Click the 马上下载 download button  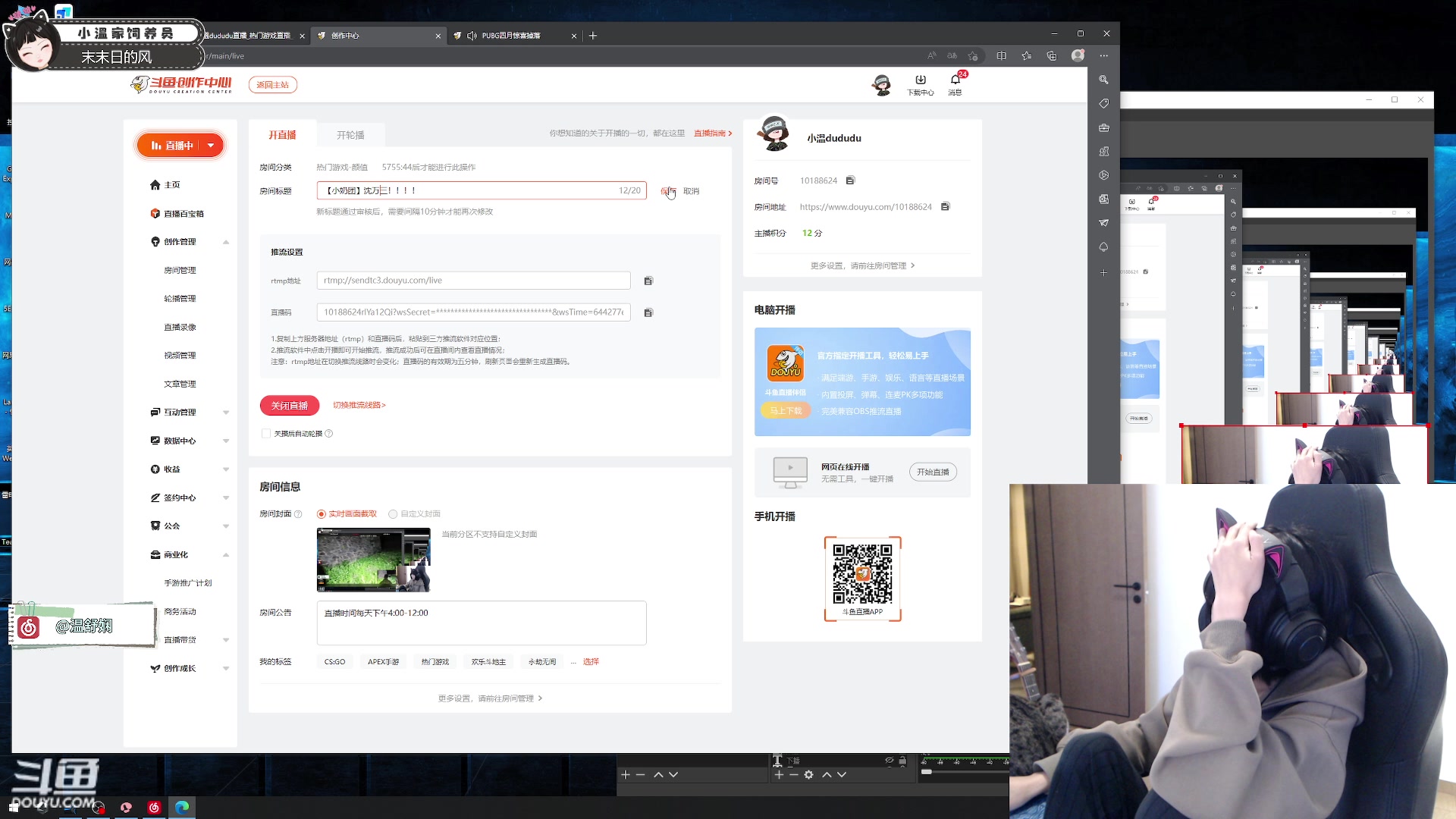786,411
